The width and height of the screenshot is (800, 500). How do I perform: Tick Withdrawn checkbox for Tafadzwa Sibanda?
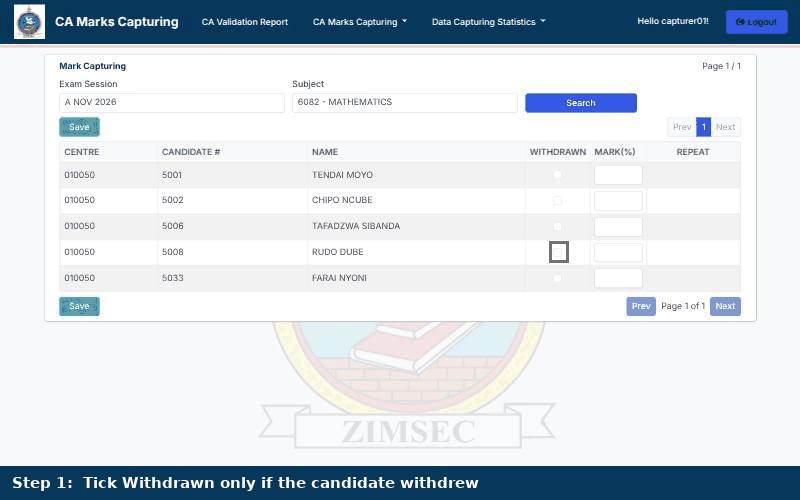[x=557, y=227]
